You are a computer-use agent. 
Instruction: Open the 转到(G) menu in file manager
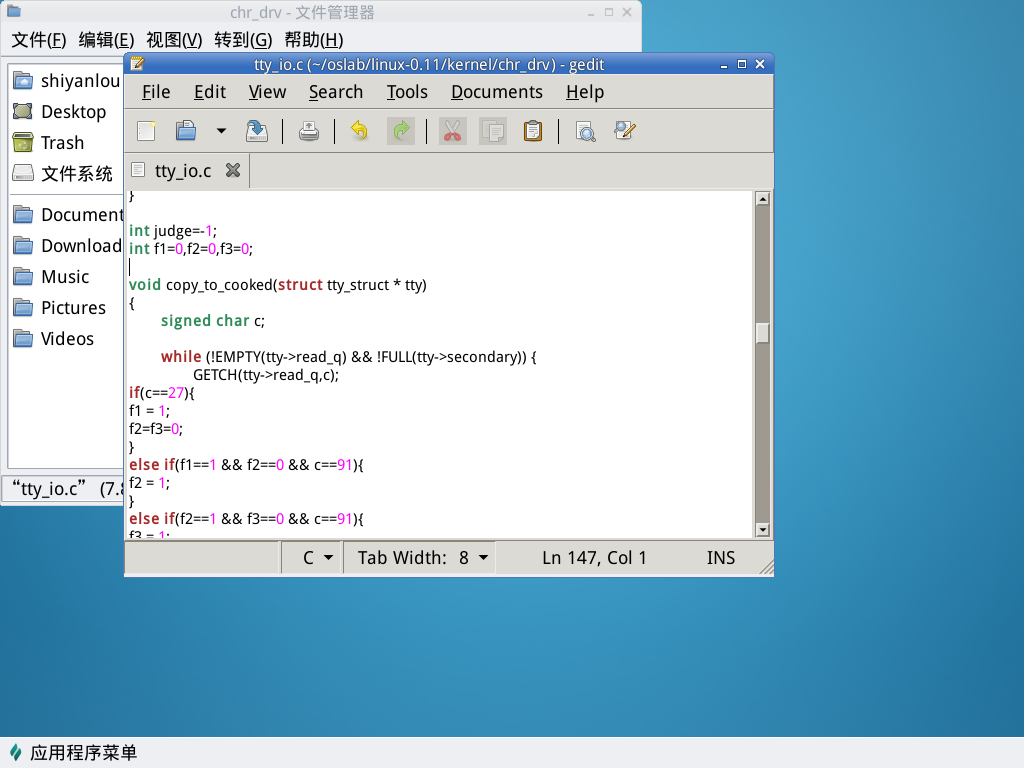(x=242, y=40)
